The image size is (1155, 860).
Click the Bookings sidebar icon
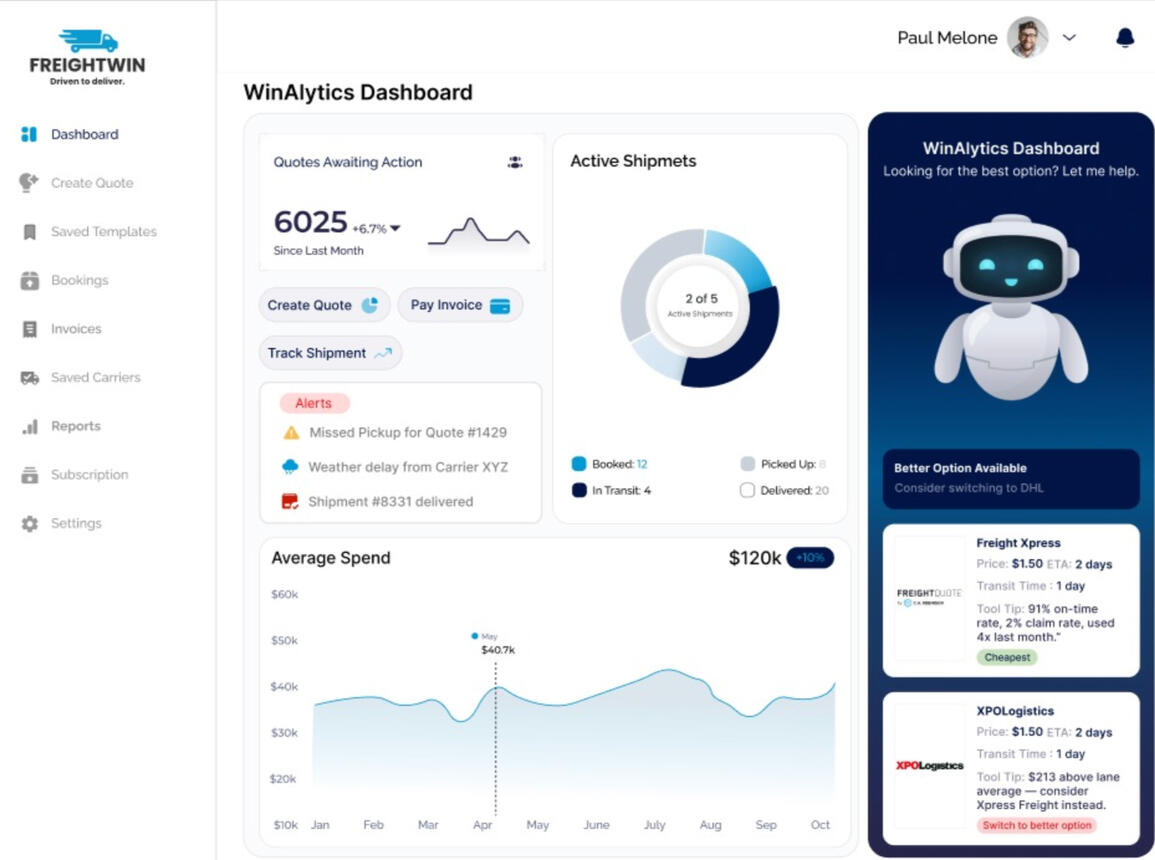[29, 281]
